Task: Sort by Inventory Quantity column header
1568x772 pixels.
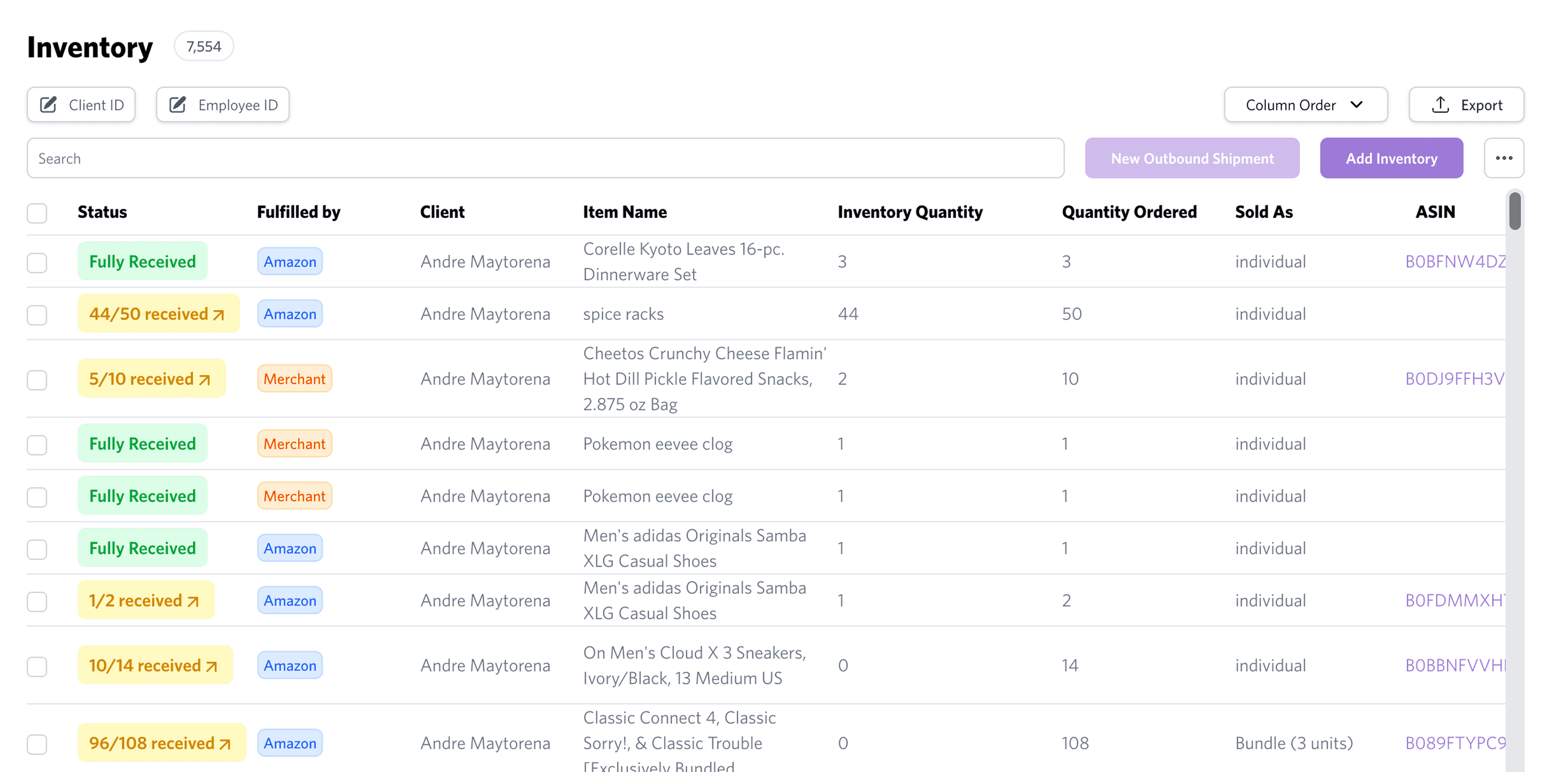Action: (x=909, y=212)
